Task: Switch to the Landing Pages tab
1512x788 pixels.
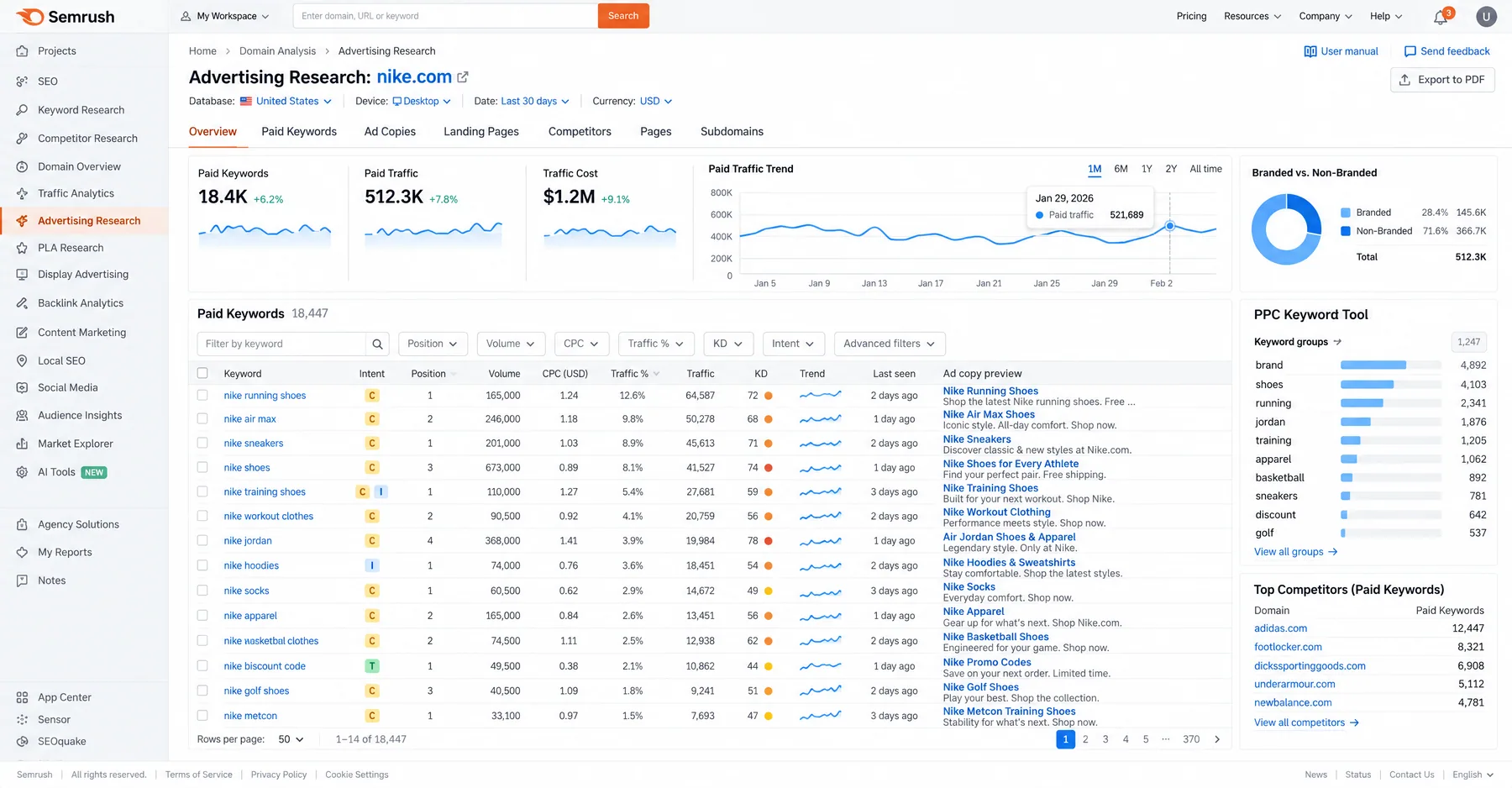Action: tap(481, 132)
